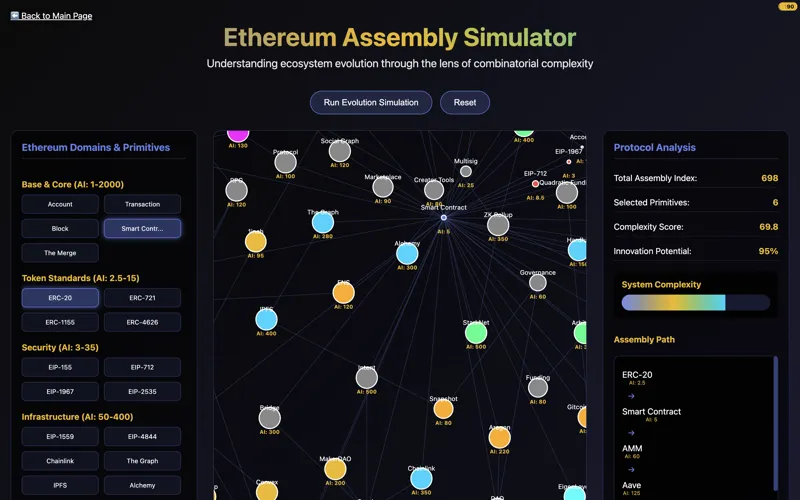Click the Intent node AI 500
Screen dimensions: 800x500
coord(367,378)
